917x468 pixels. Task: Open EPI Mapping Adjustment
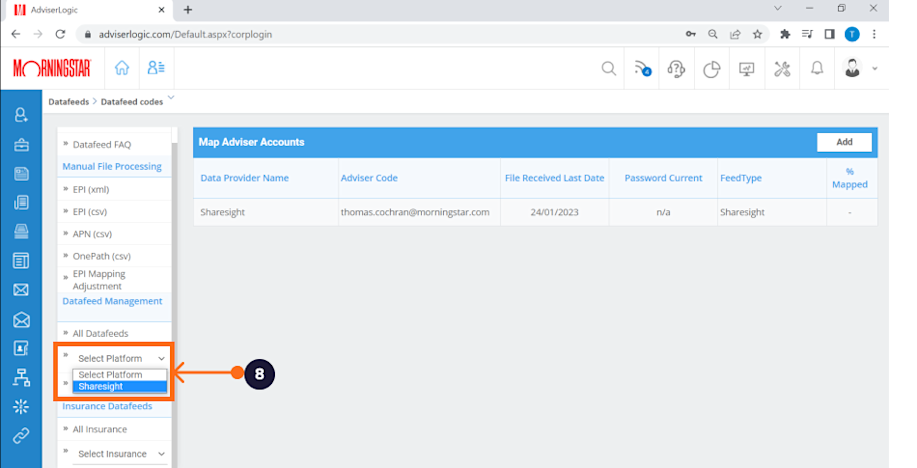[99, 280]
